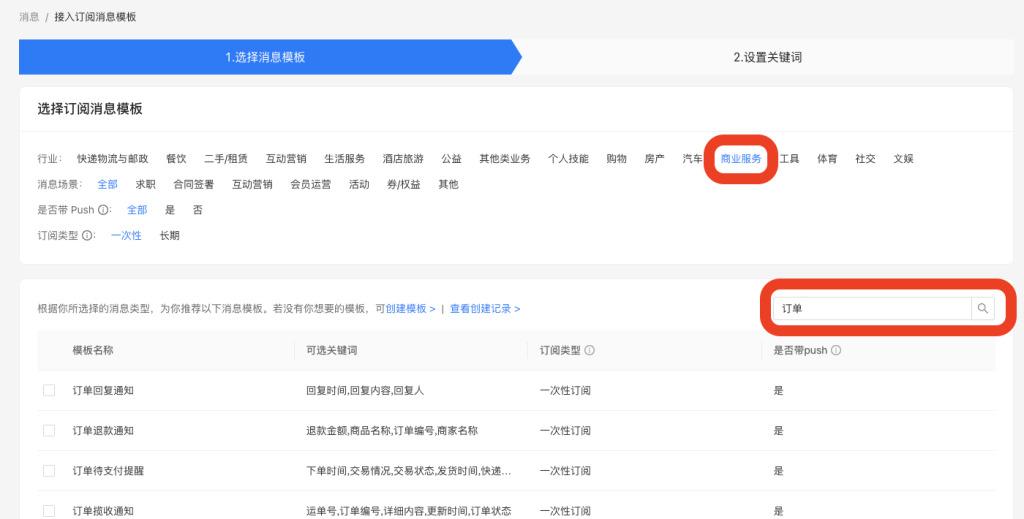1024x519 pixels.
Task: Click info icon next to 是否带 Push filter
Action: [x=104, y=210]
